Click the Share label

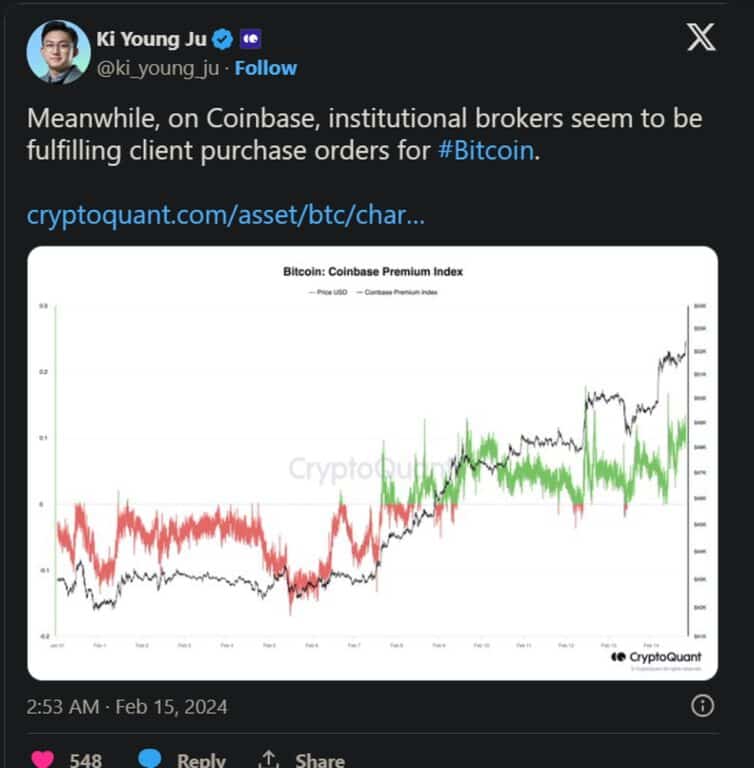pos(320,760)
